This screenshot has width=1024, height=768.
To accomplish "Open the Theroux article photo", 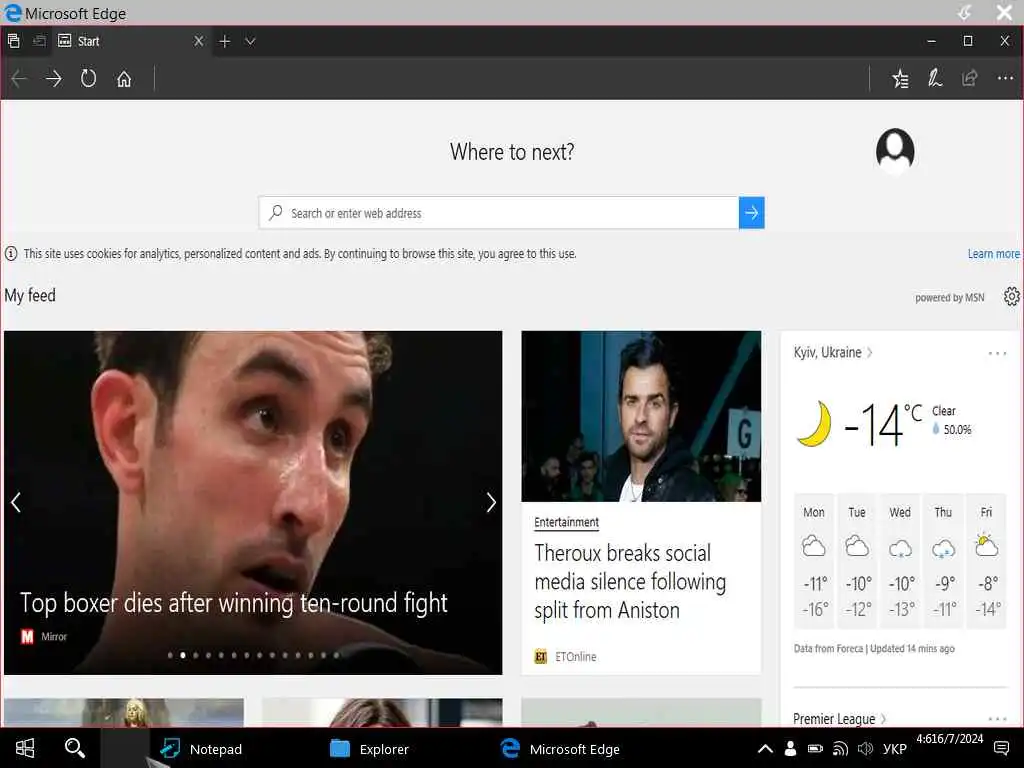I will click(x=641, y=416).
